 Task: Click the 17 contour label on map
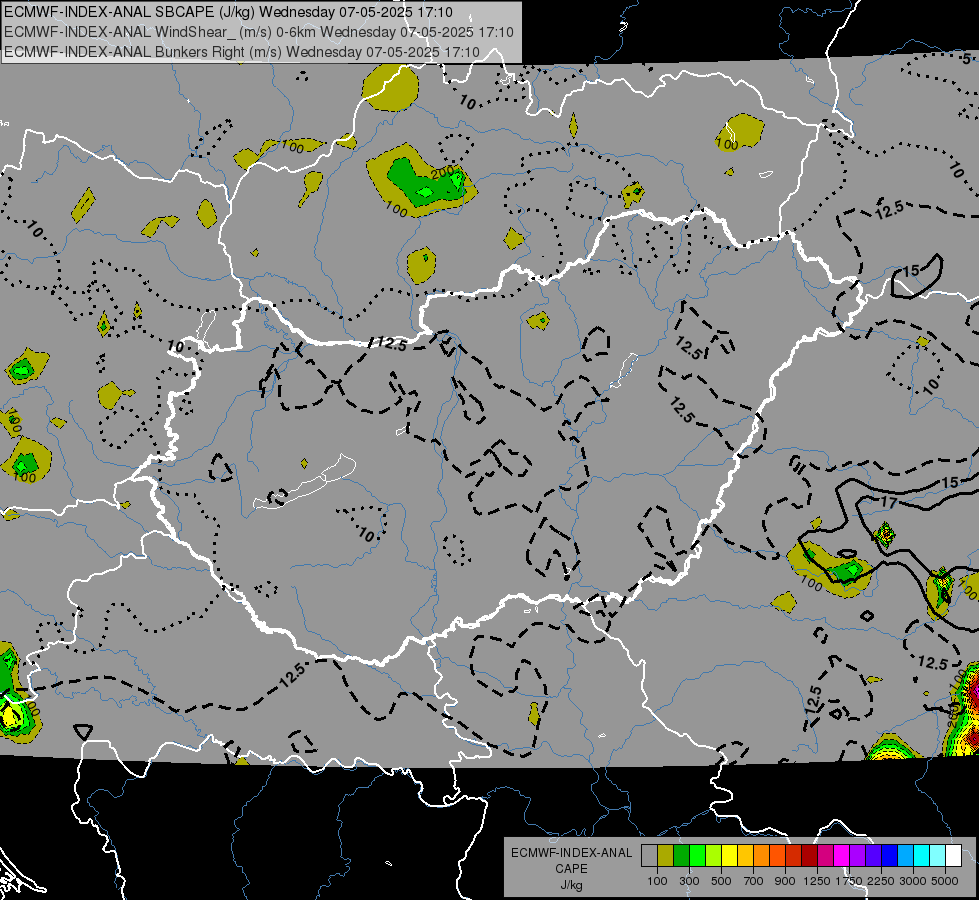(x=888, y=502)
